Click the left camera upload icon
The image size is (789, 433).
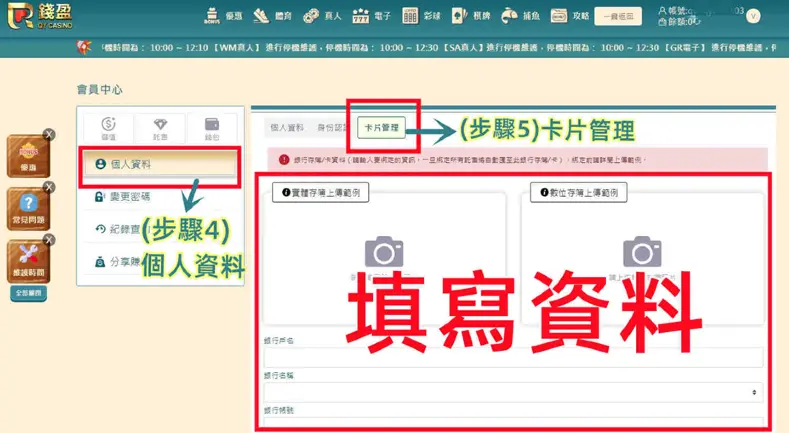(x=383, y=252)
